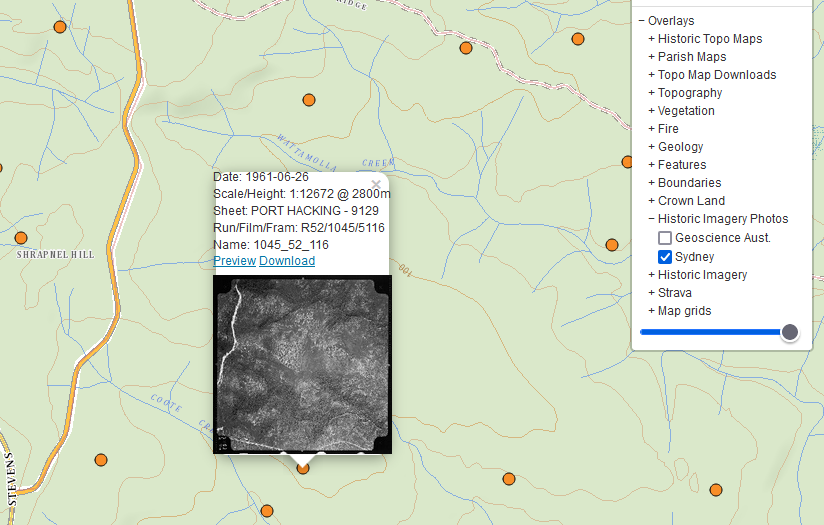Screen dimensions: 824x525
Task: Select photo marker above Shrapnel Hill label
Action: coord(21,238)
